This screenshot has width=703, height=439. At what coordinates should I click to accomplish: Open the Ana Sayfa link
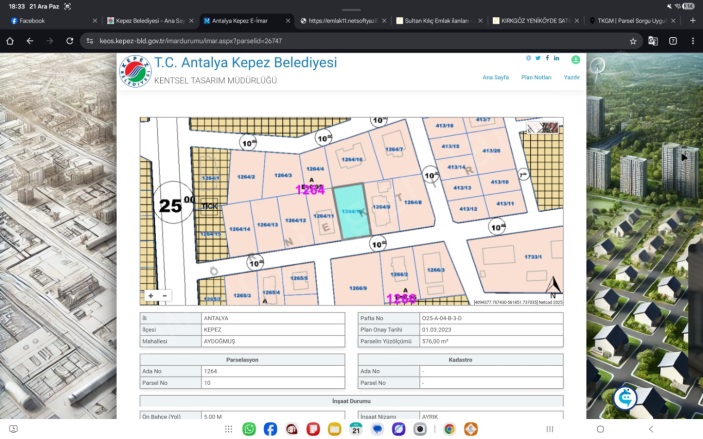494,76
